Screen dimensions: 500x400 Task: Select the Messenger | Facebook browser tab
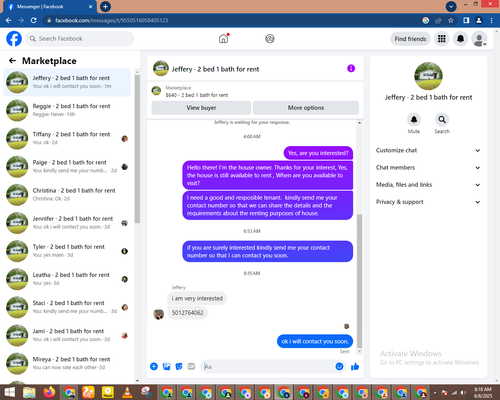tap(49, 7)
